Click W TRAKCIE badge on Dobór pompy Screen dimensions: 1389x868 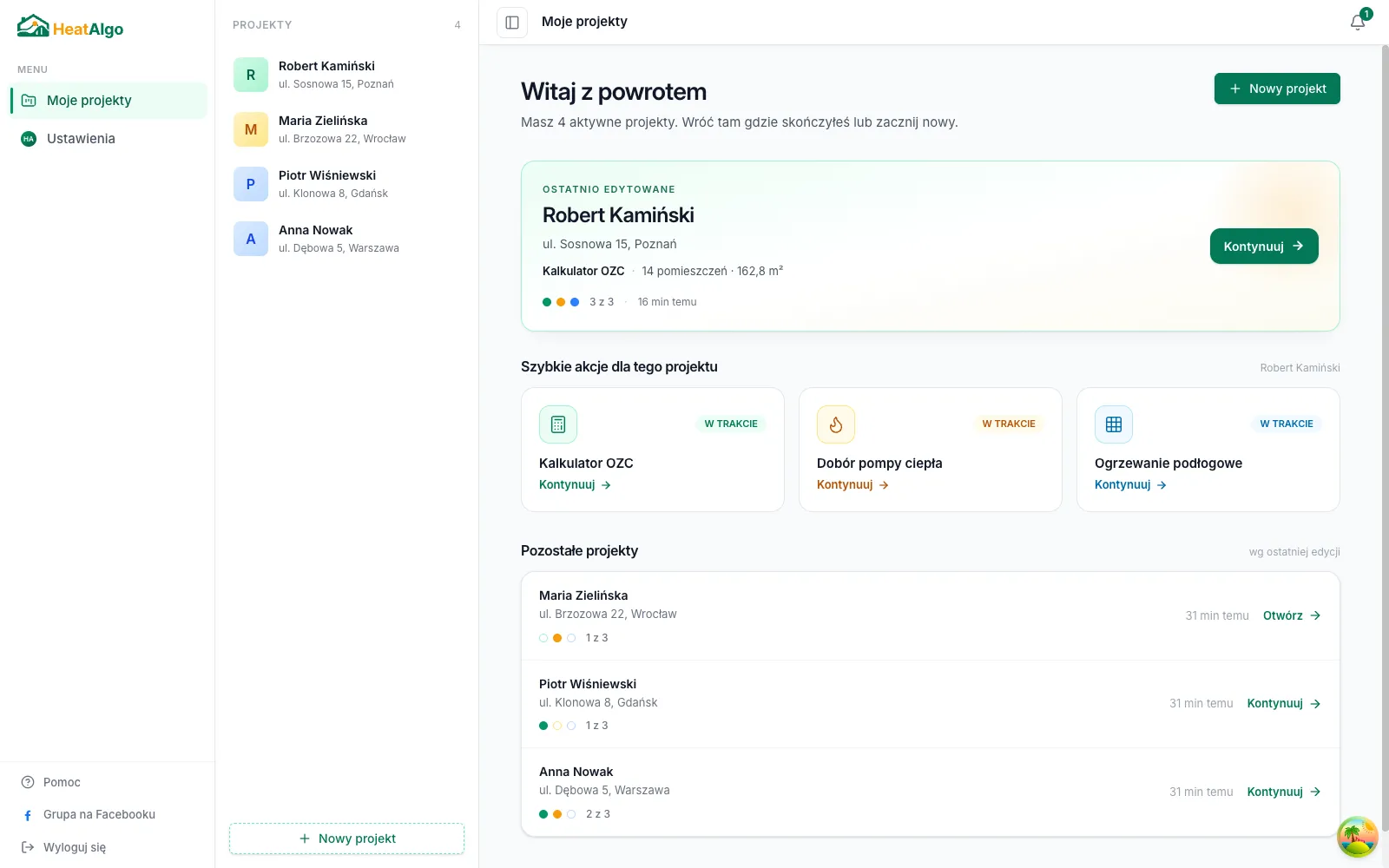point(1009,424)
